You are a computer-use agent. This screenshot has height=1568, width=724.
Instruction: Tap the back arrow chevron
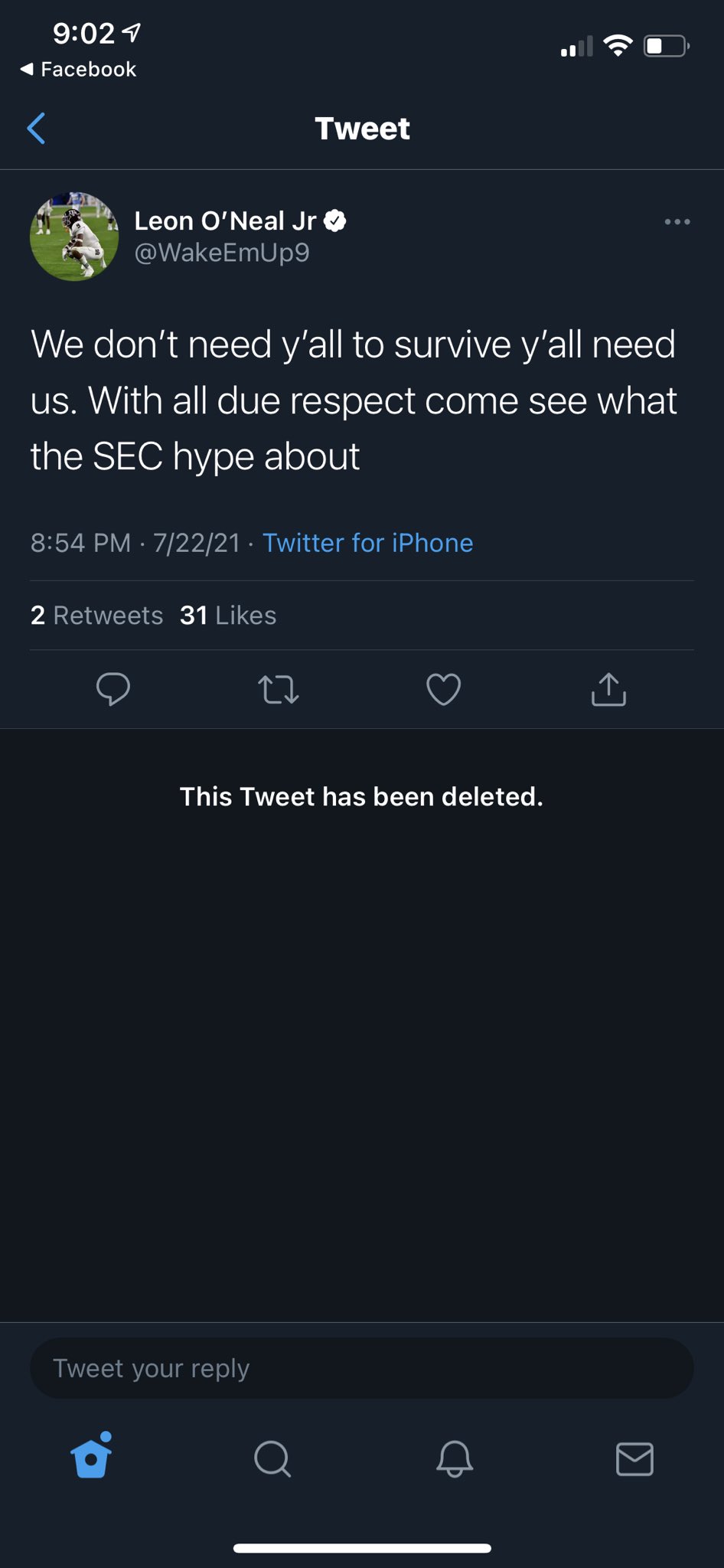click(36, 129)
